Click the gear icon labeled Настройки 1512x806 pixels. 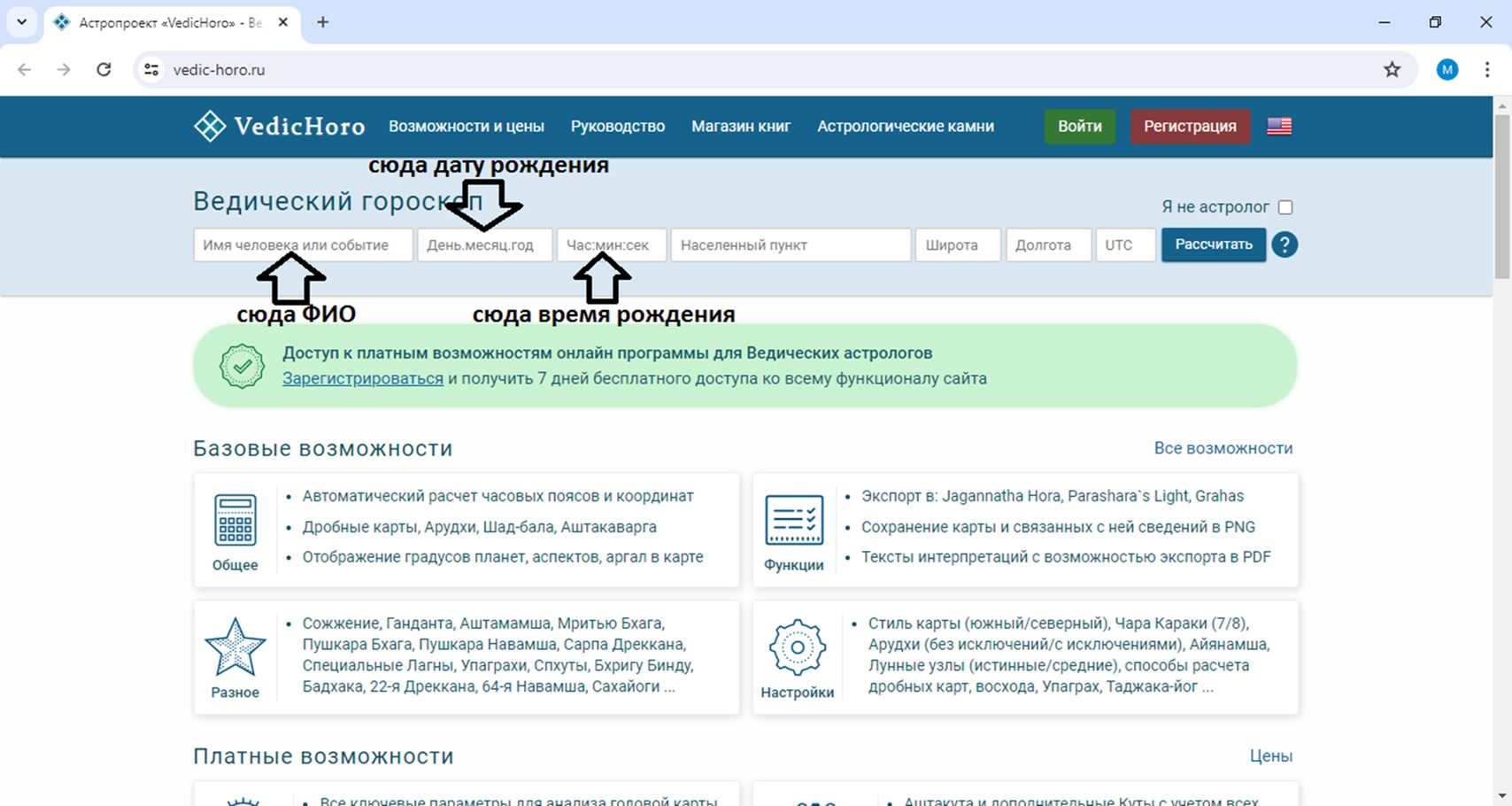tap(797, 647)
